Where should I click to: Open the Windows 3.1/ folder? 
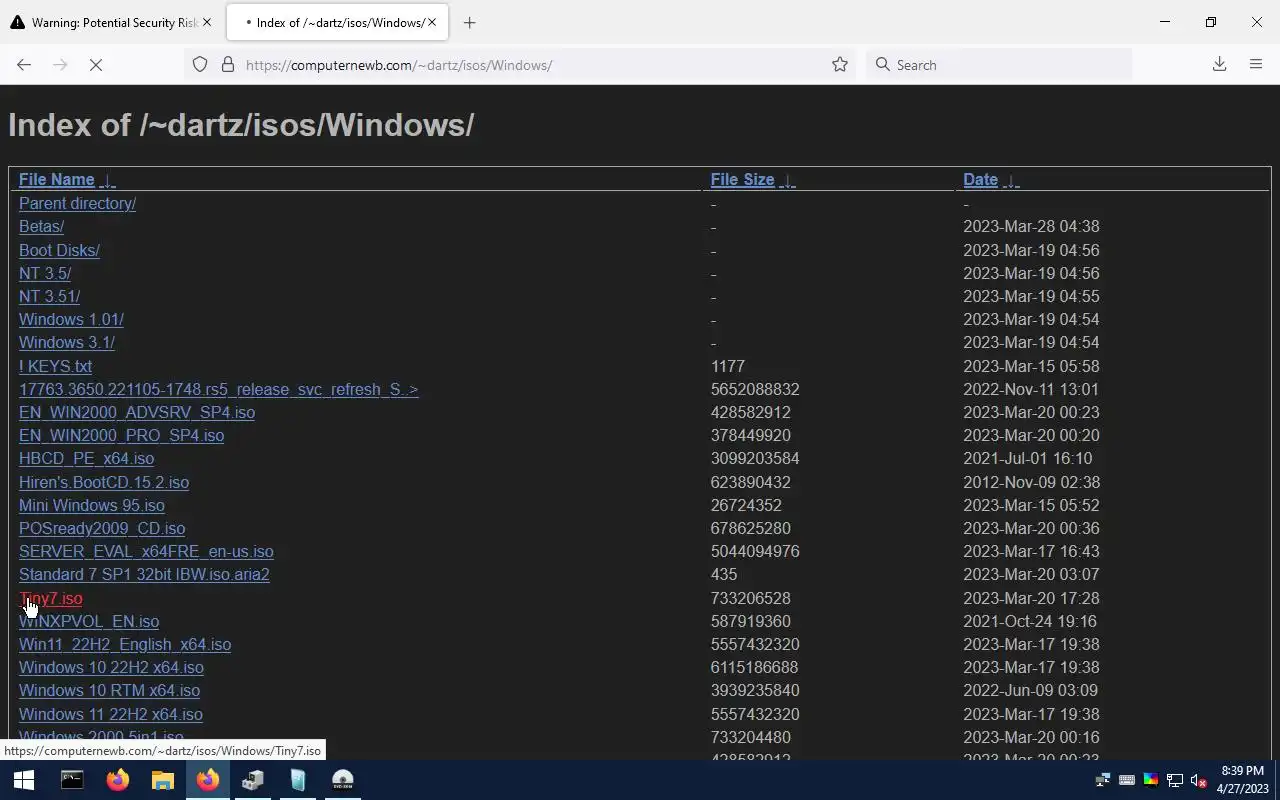[x=67, y=343]
